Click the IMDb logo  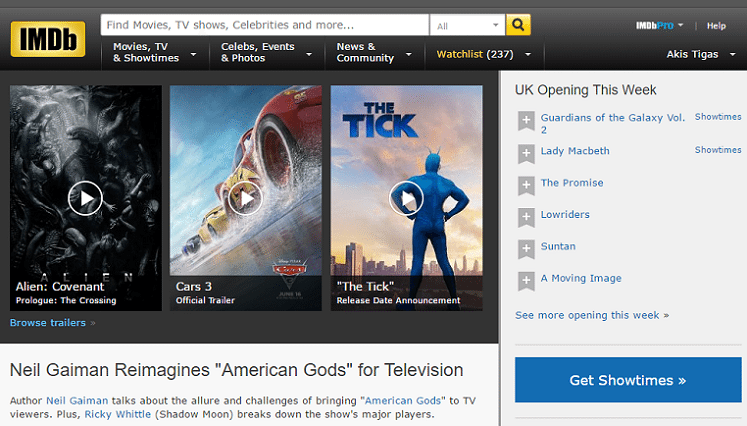point(48,39)
